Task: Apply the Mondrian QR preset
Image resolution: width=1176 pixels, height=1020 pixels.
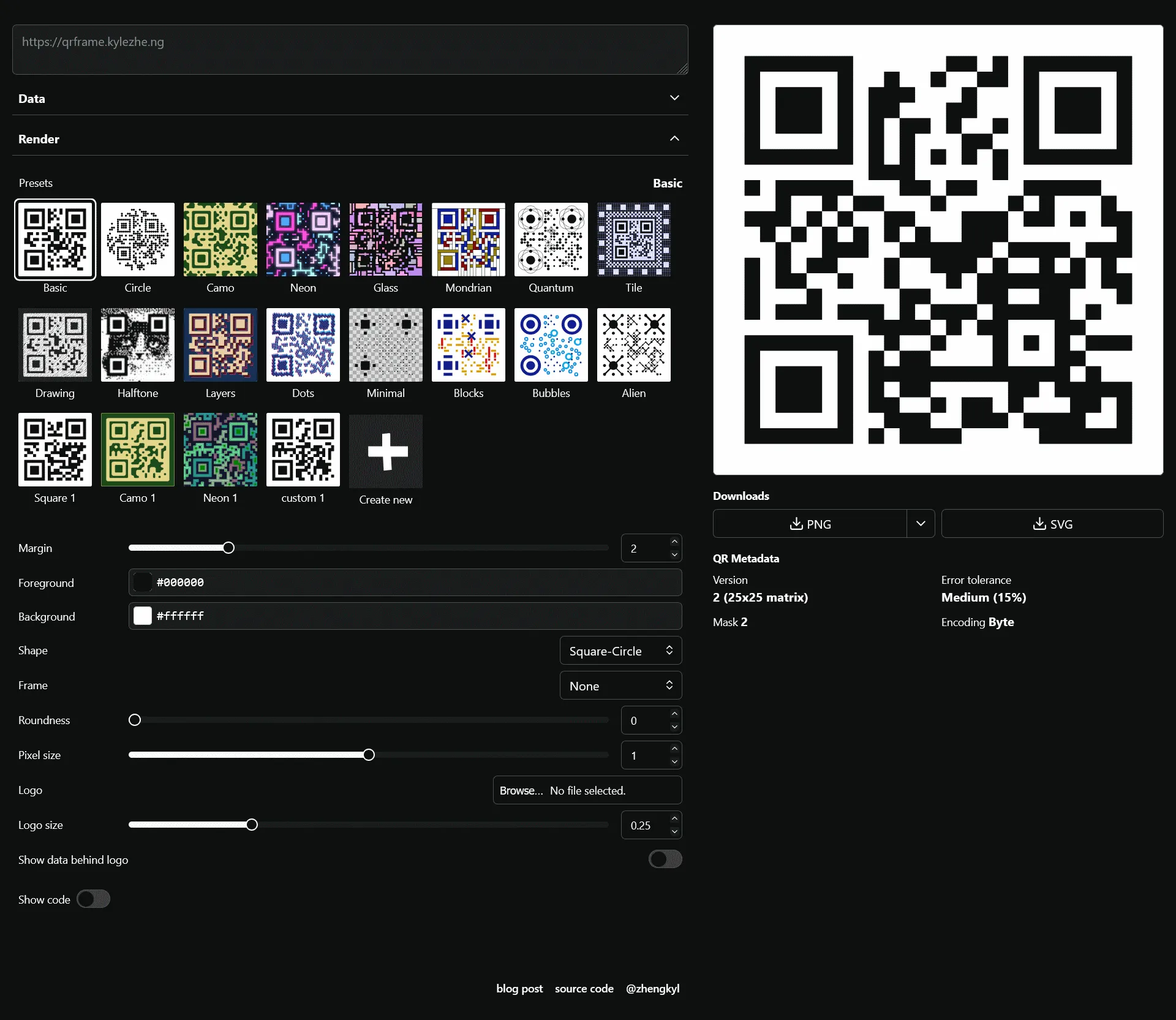Action: (x=467, y=240)
